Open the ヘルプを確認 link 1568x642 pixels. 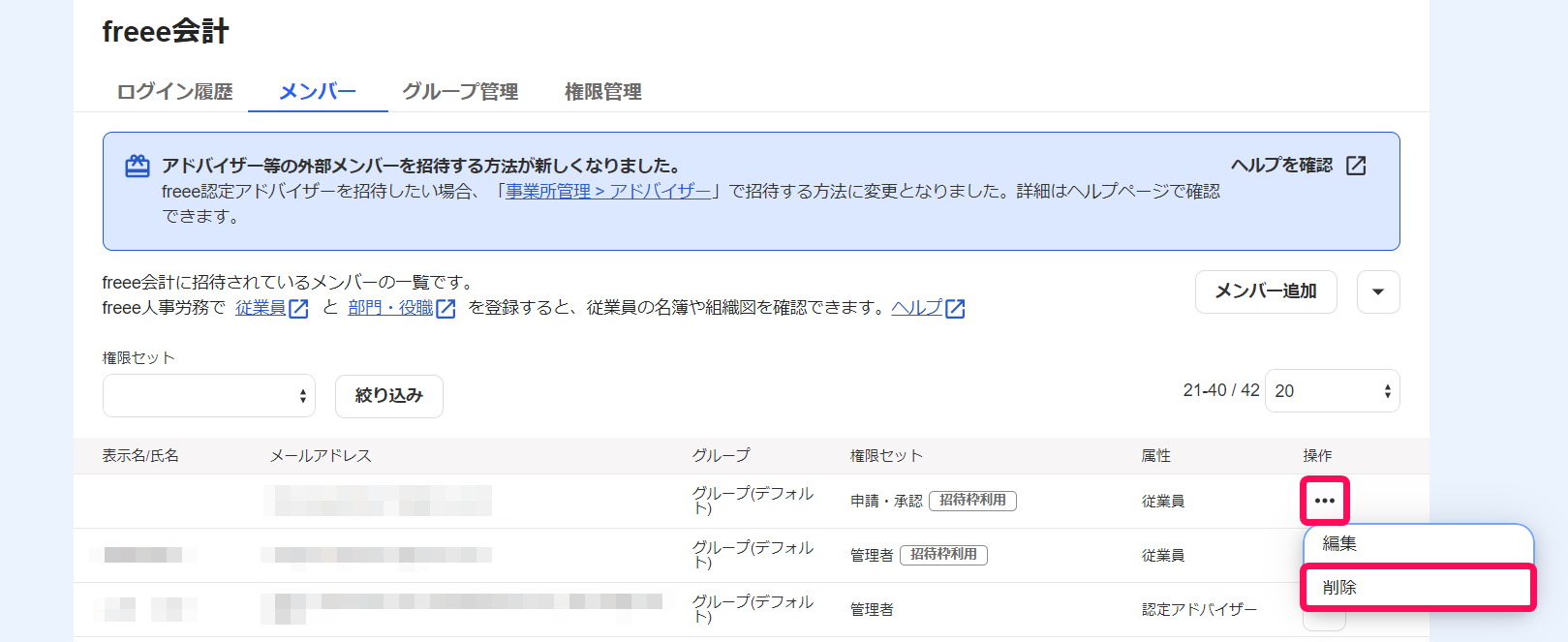(x=1281, y=166)
